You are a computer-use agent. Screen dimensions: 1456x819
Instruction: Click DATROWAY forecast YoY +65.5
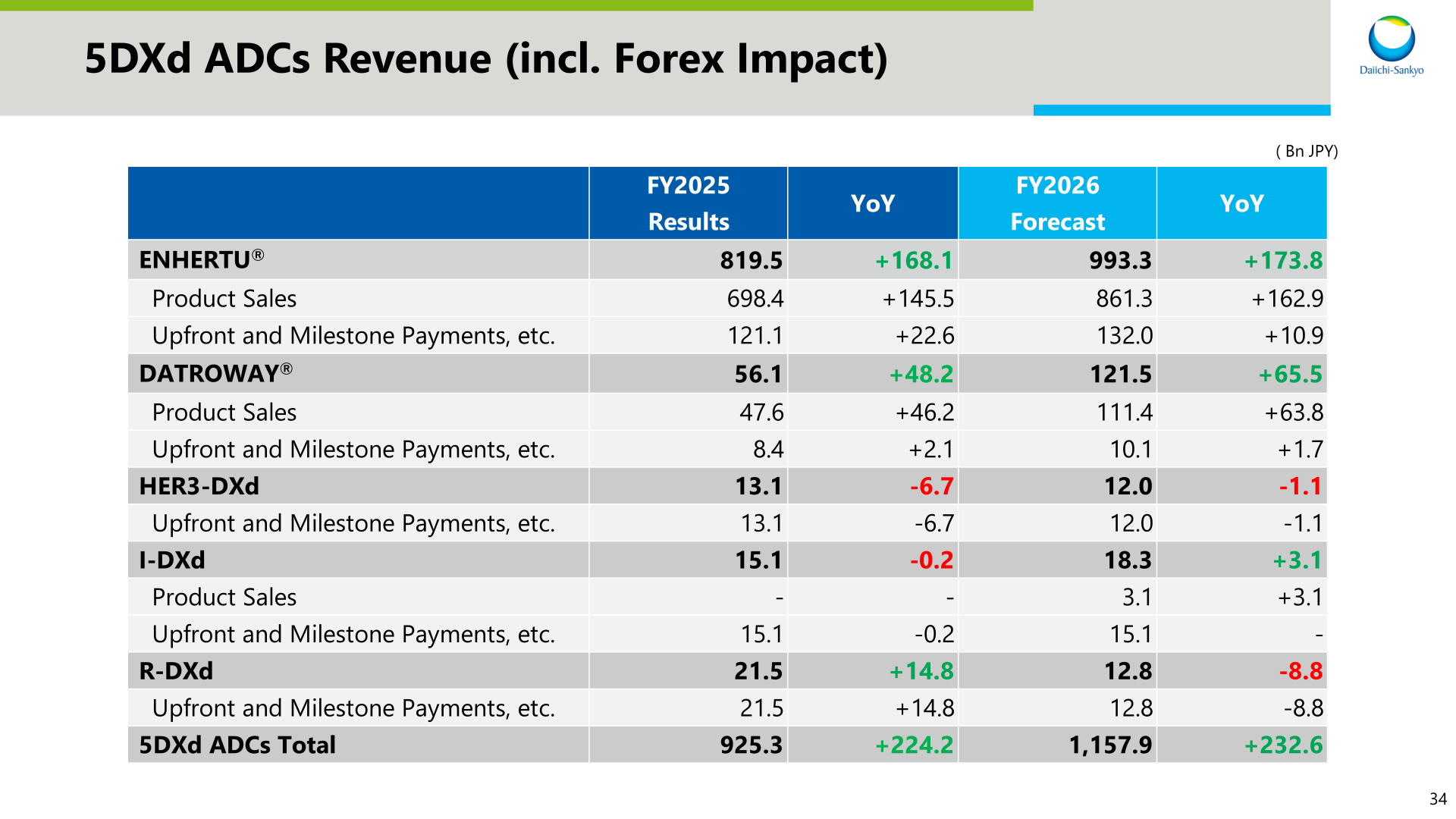click(x=1291, y=374)
